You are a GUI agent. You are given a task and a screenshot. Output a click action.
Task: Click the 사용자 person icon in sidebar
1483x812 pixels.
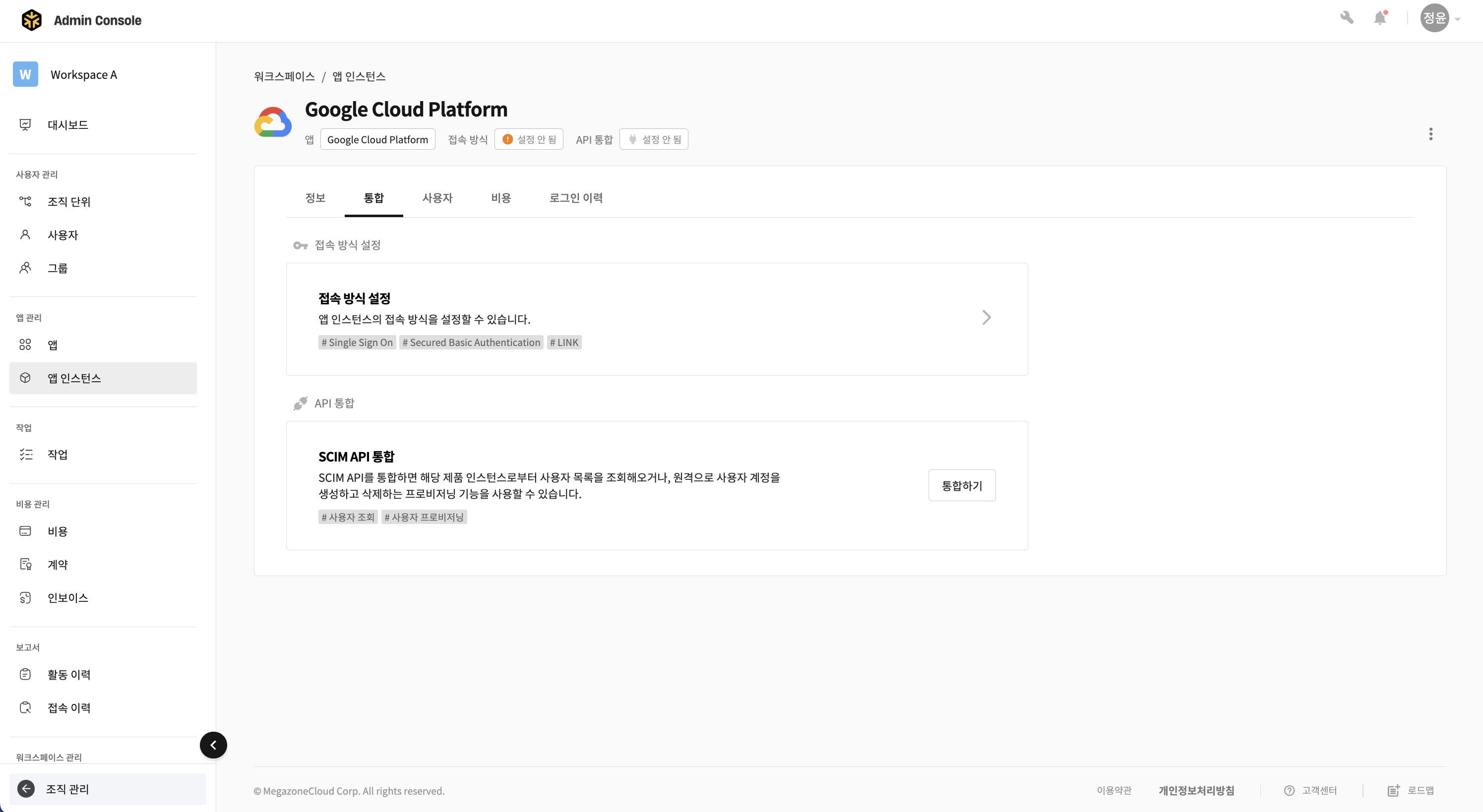click(25, 235)
